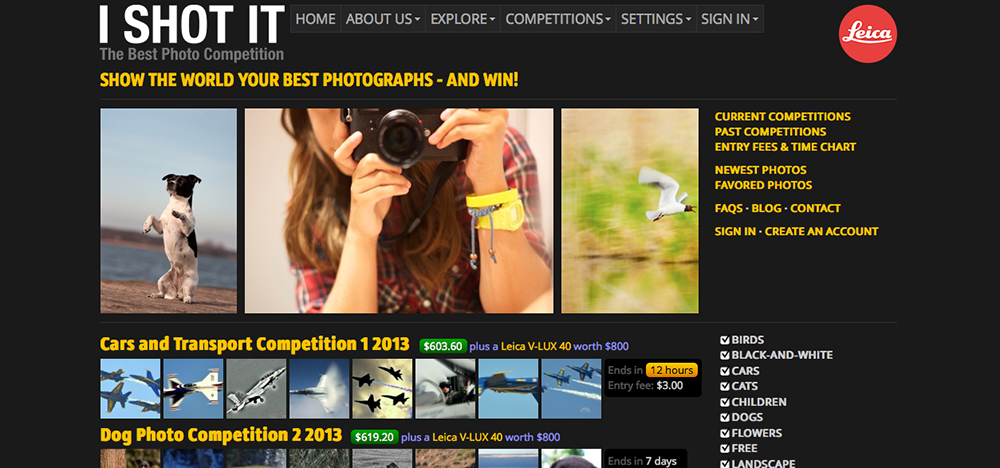Open the four silhouetted jets thumbnail
1000x468 pixels.
[x=383, y=388]
